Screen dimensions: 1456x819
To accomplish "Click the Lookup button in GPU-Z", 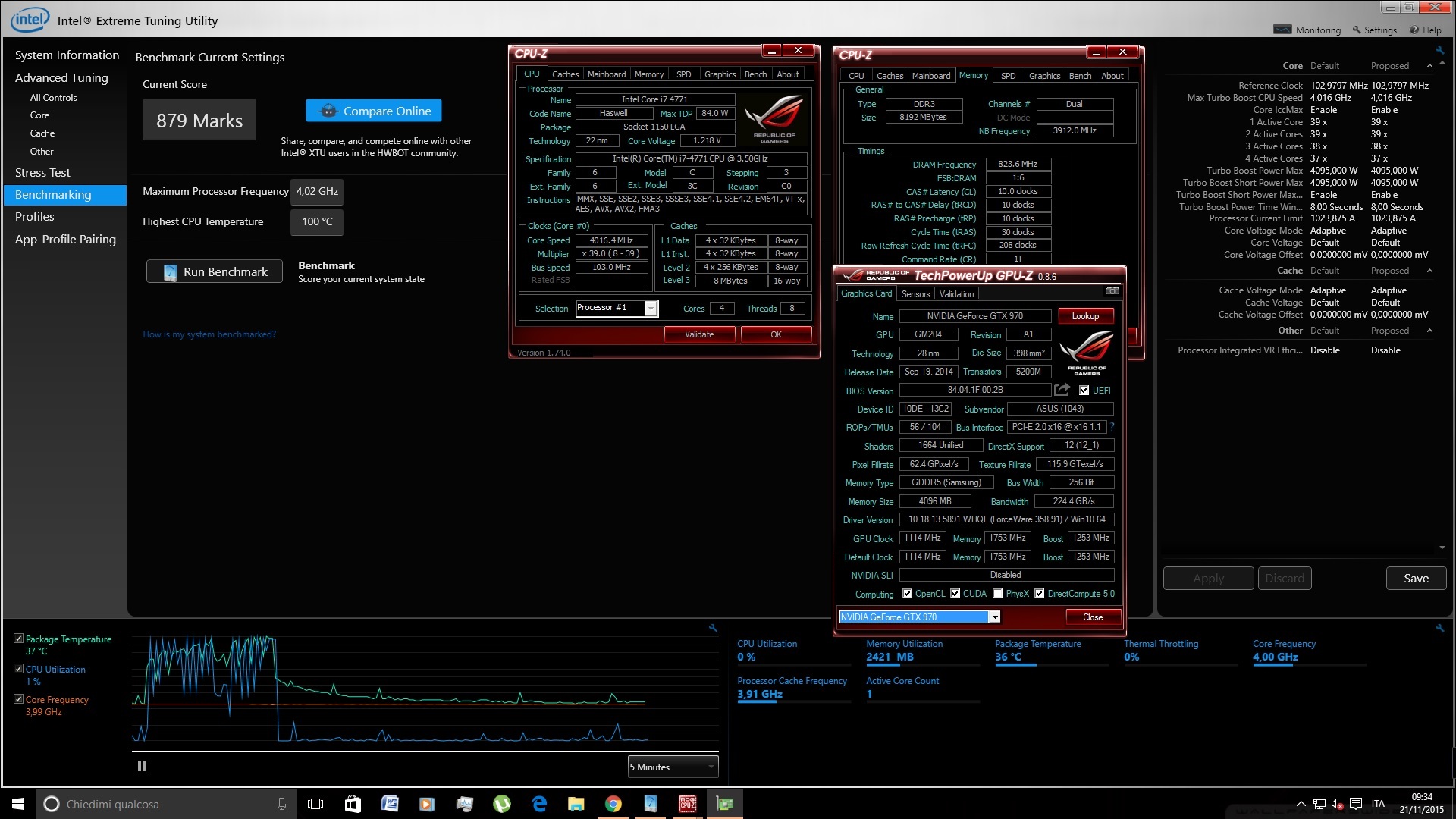I will pyautogui.click(x=1085, y=316).
